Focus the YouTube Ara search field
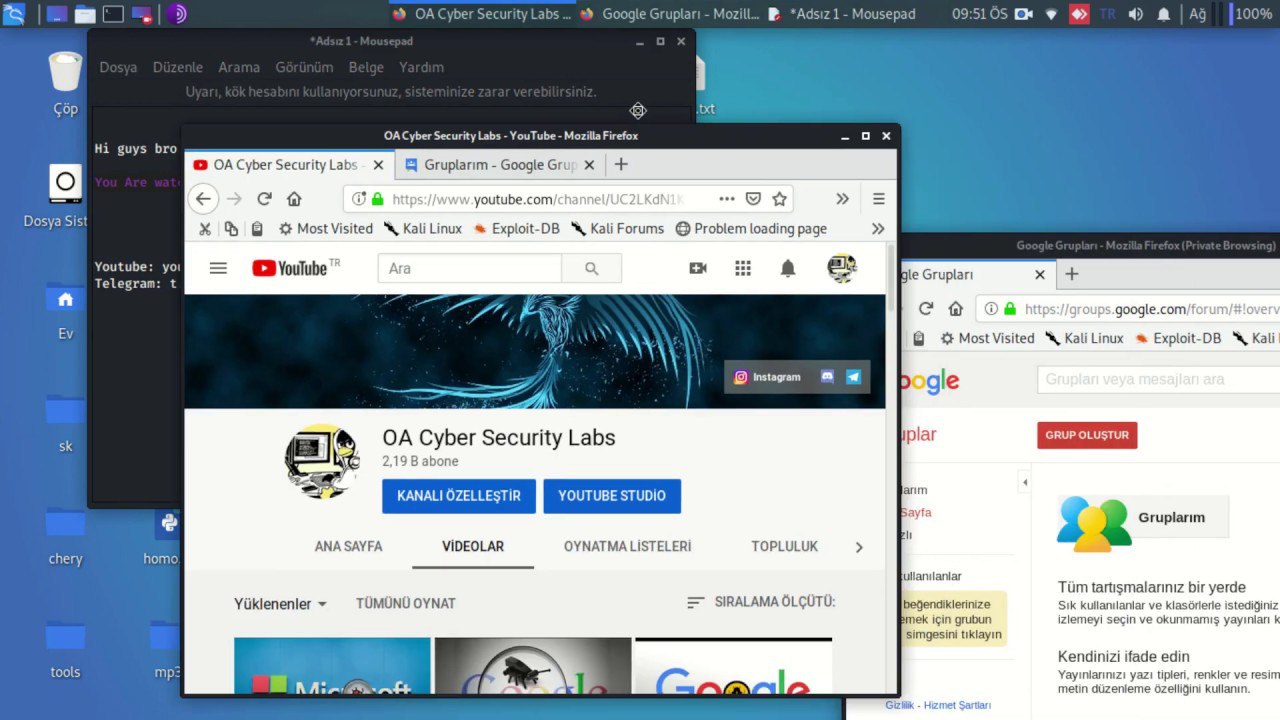 tap(469, 268)
